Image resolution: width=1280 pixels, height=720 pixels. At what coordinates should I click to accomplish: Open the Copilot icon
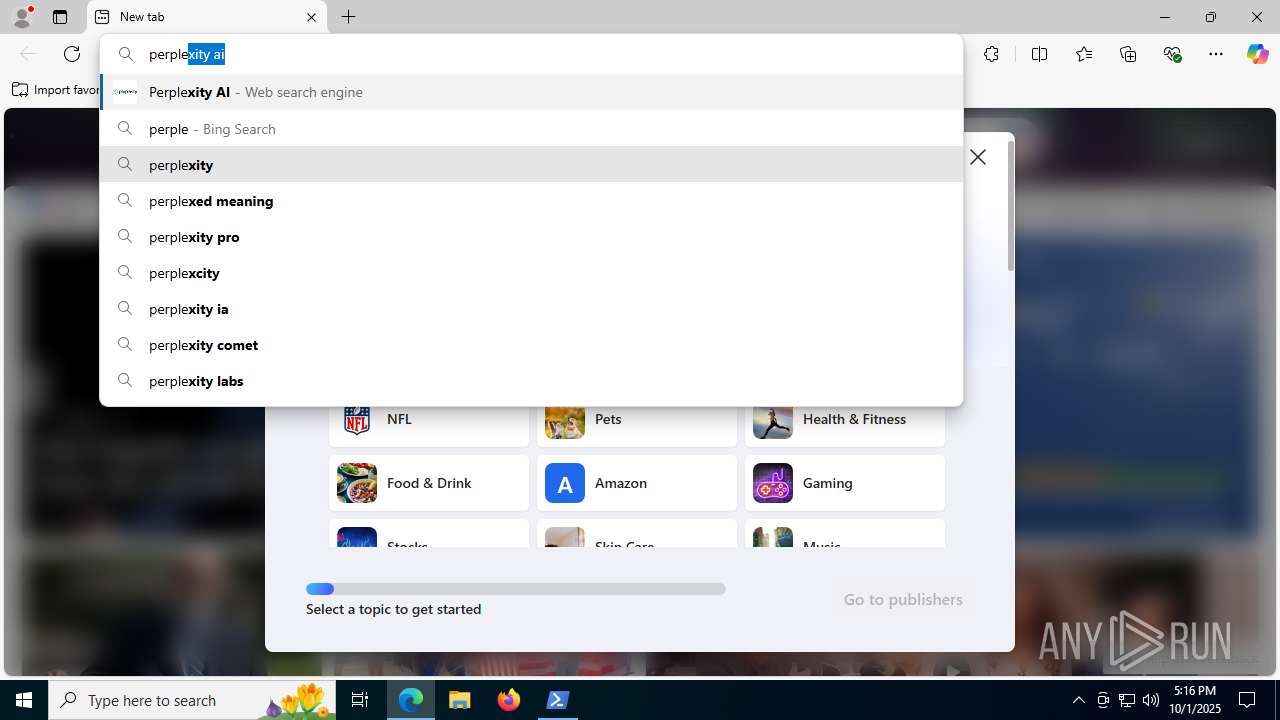[x=1257, y=54]
